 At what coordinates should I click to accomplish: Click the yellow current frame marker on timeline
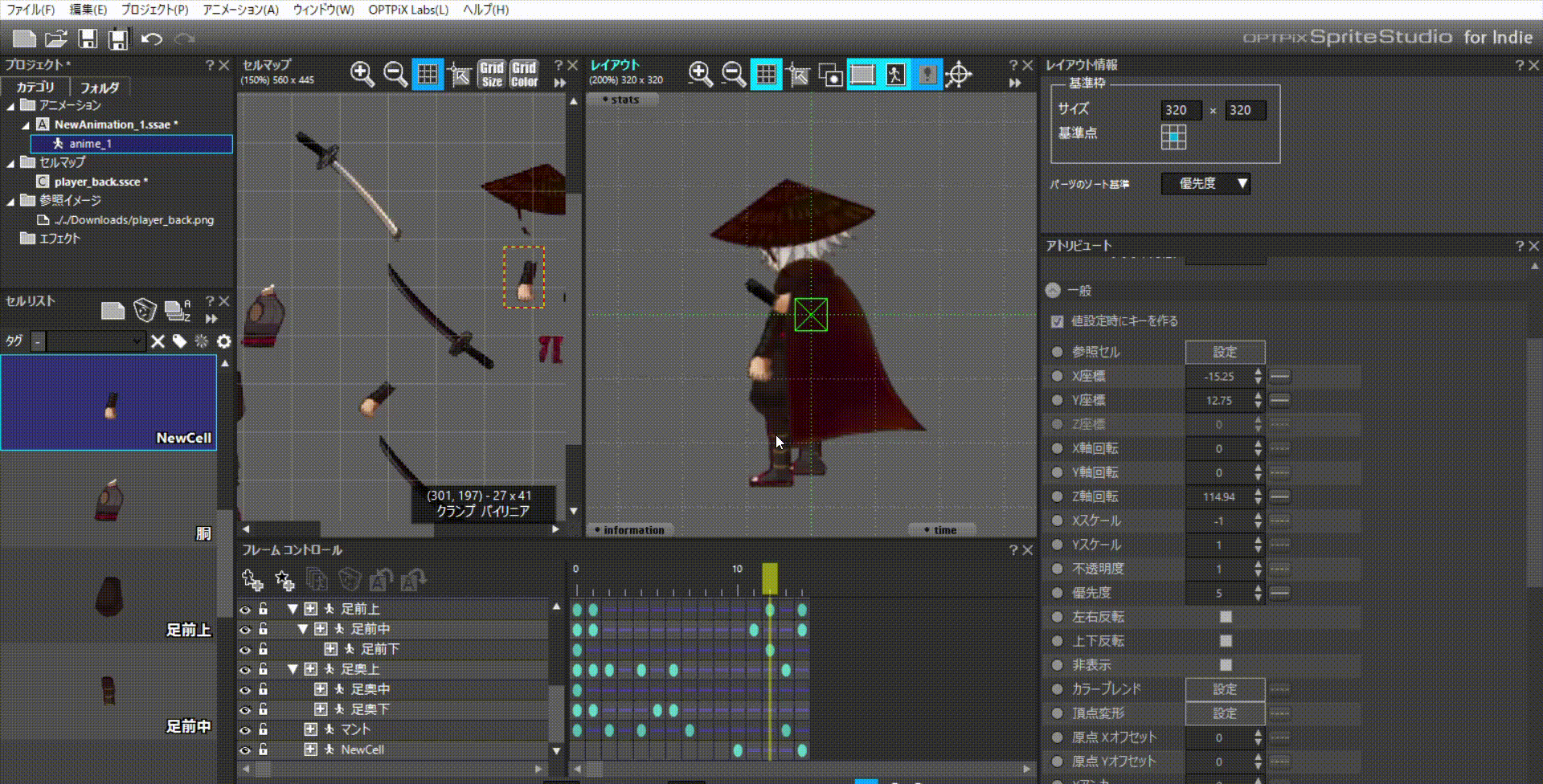tap(770, 578)
